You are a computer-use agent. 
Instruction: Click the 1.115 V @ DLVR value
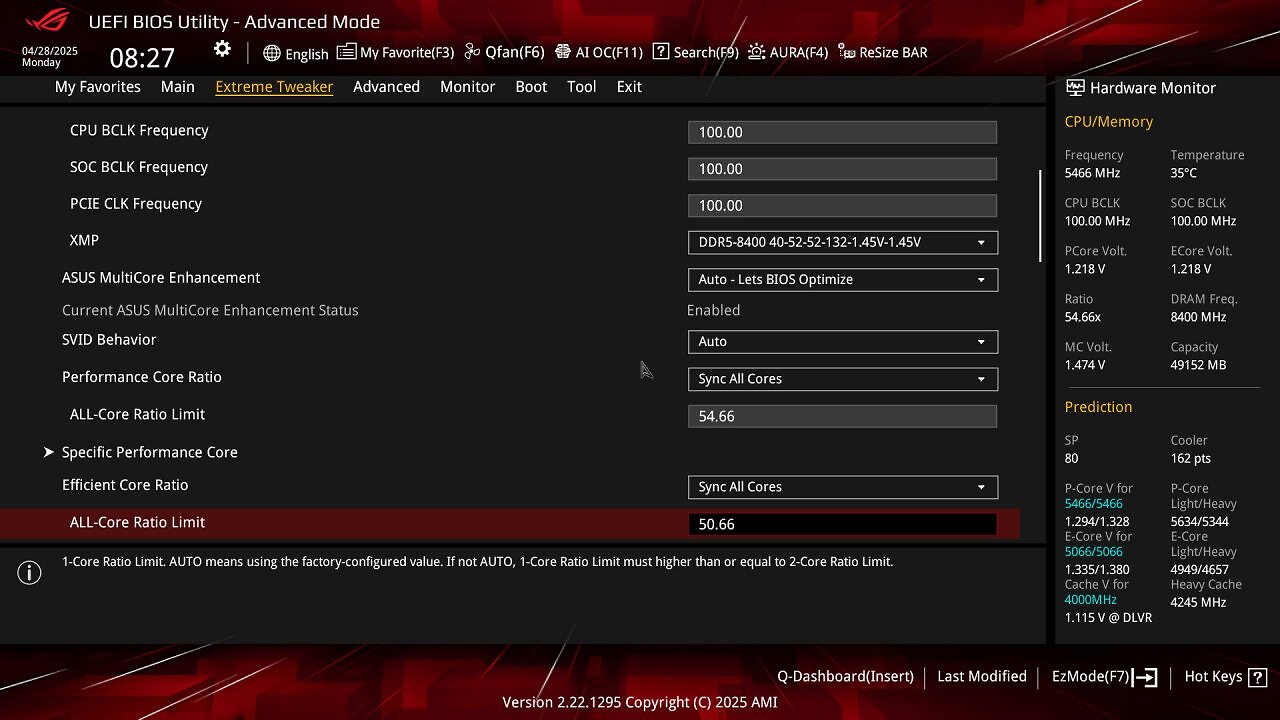(1109, 618)
